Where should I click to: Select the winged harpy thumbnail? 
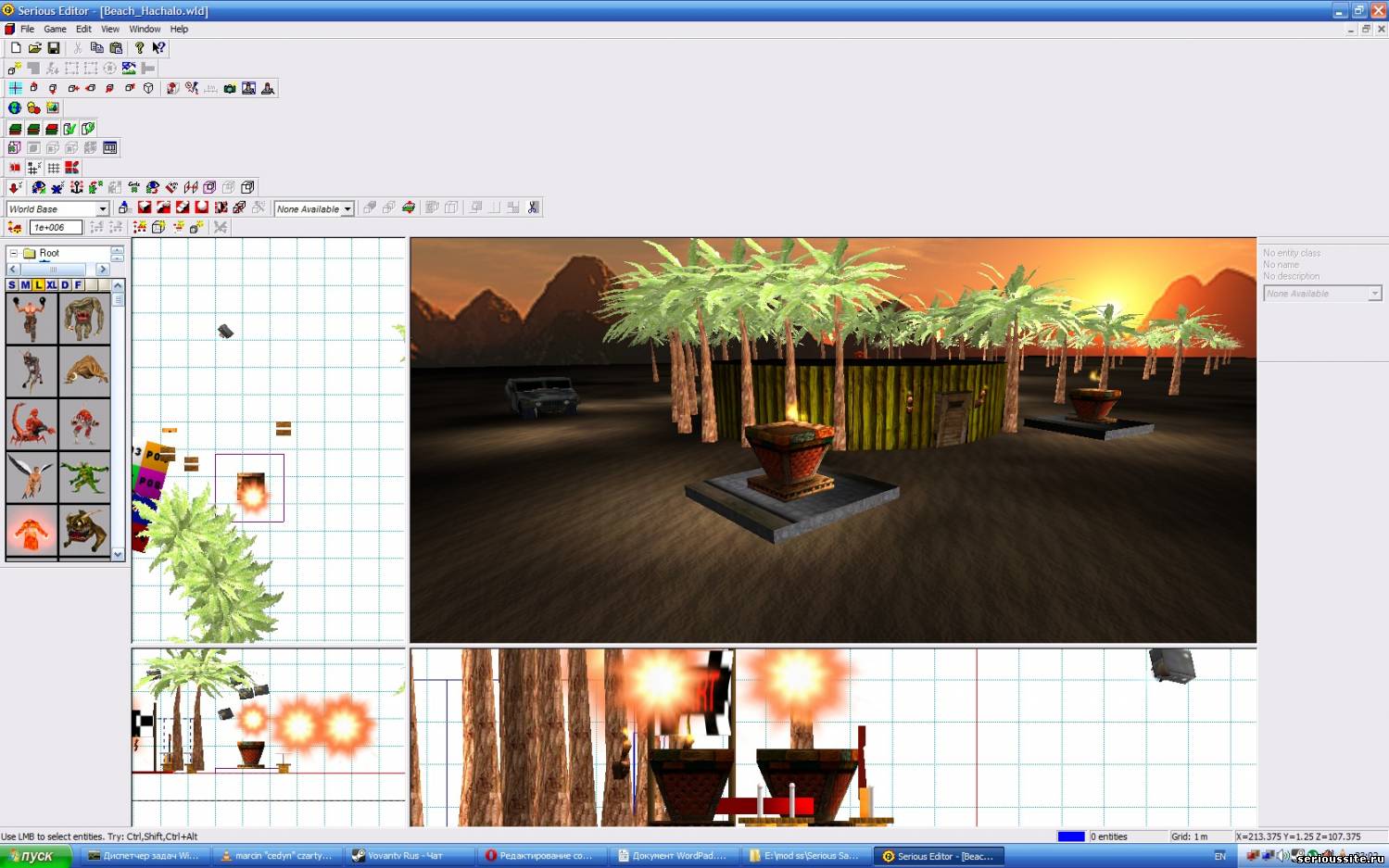[32, 477]
